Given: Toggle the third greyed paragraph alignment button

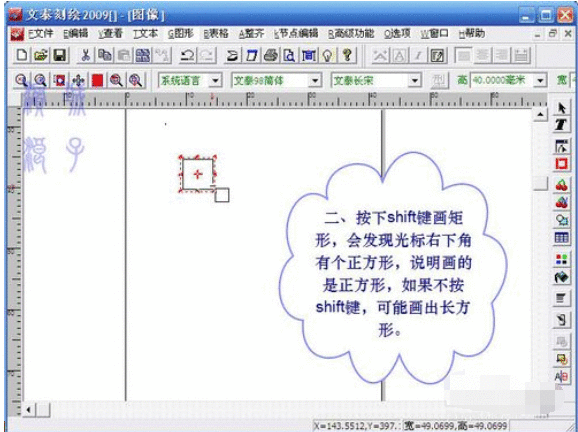Looking at the screenshot, I should pyautogui.click(x=502, y=56).
